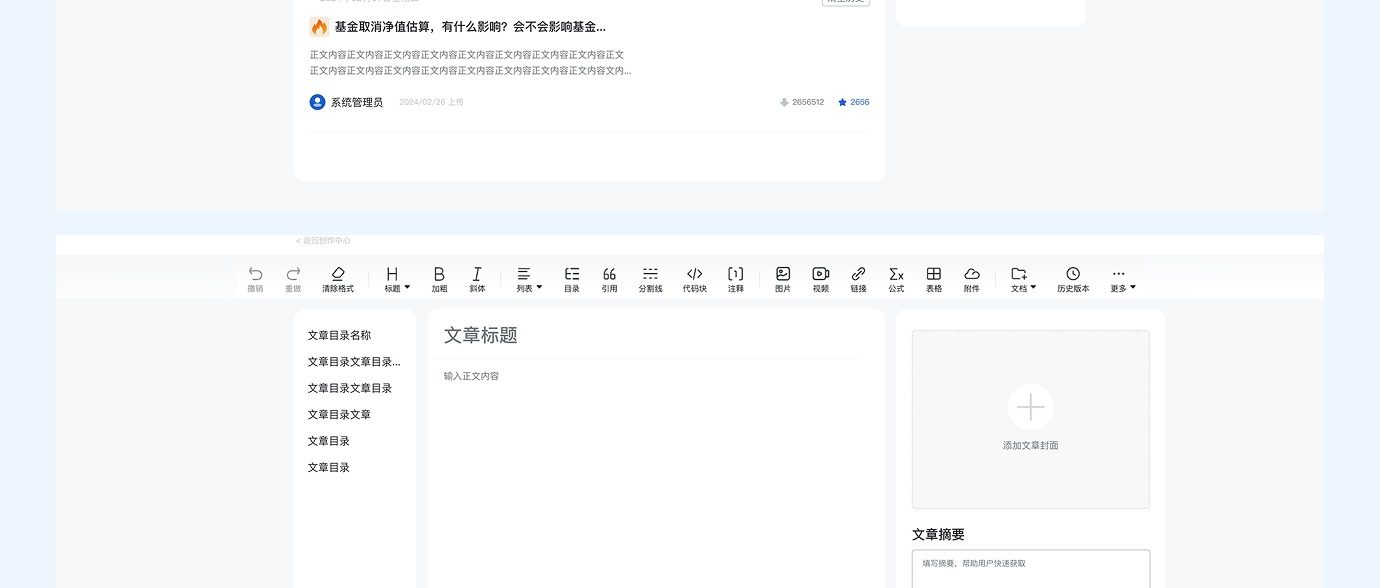Click the download count icon 2656512
The image size is (1380, 588).
784,102
